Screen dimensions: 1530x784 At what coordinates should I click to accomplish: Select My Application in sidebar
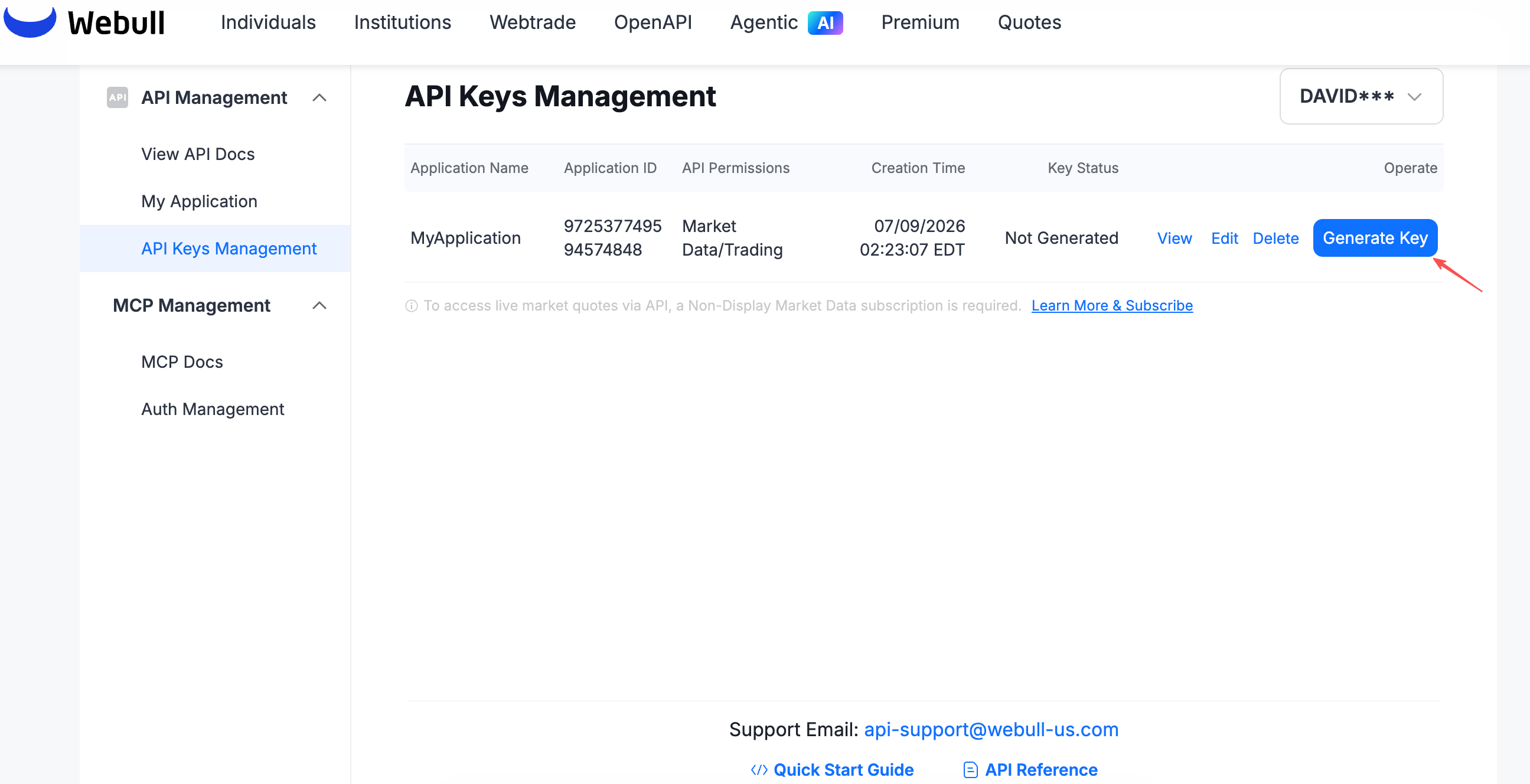point(199,201)
